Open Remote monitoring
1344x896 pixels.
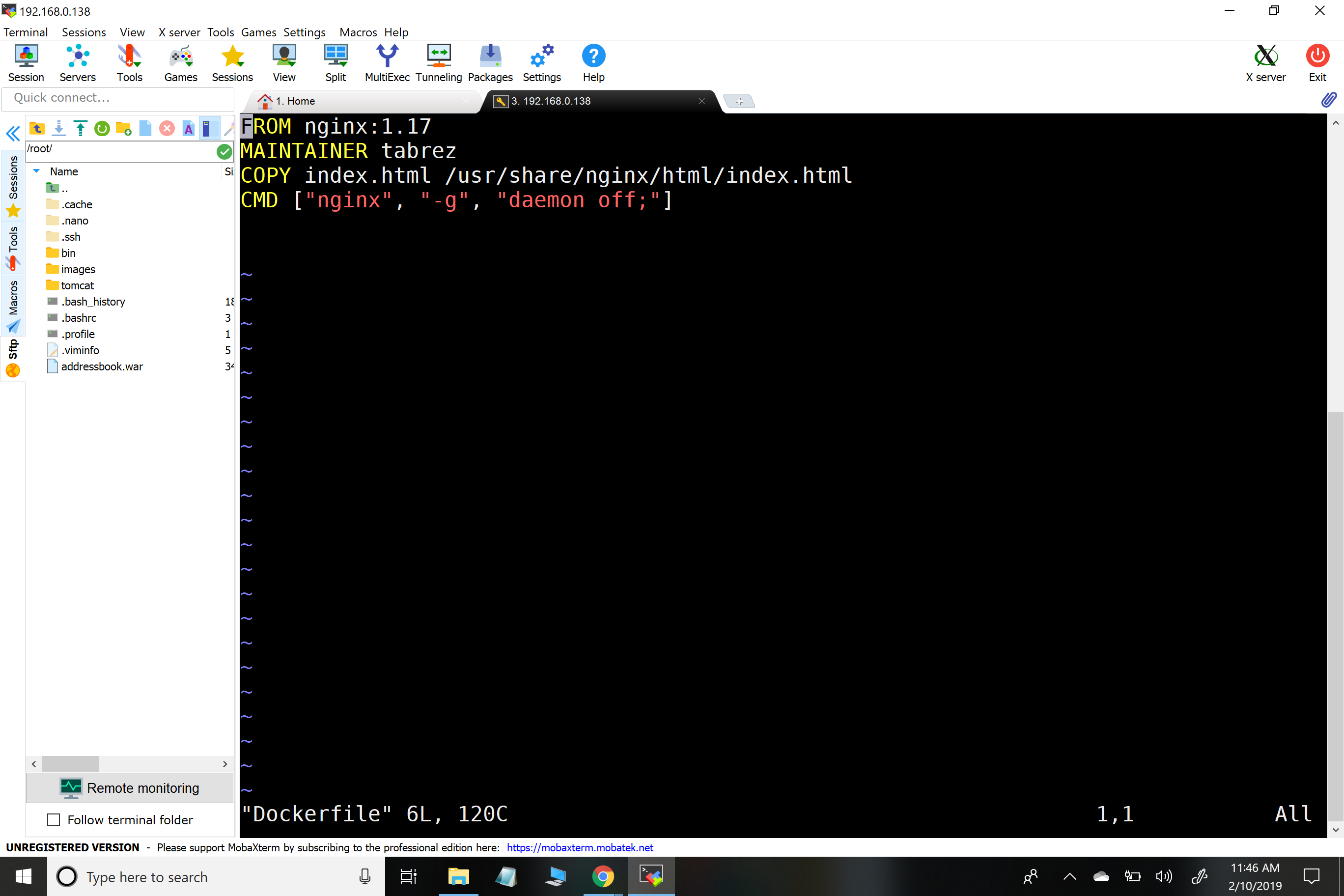pyautogui.click(x=130, y=787)
